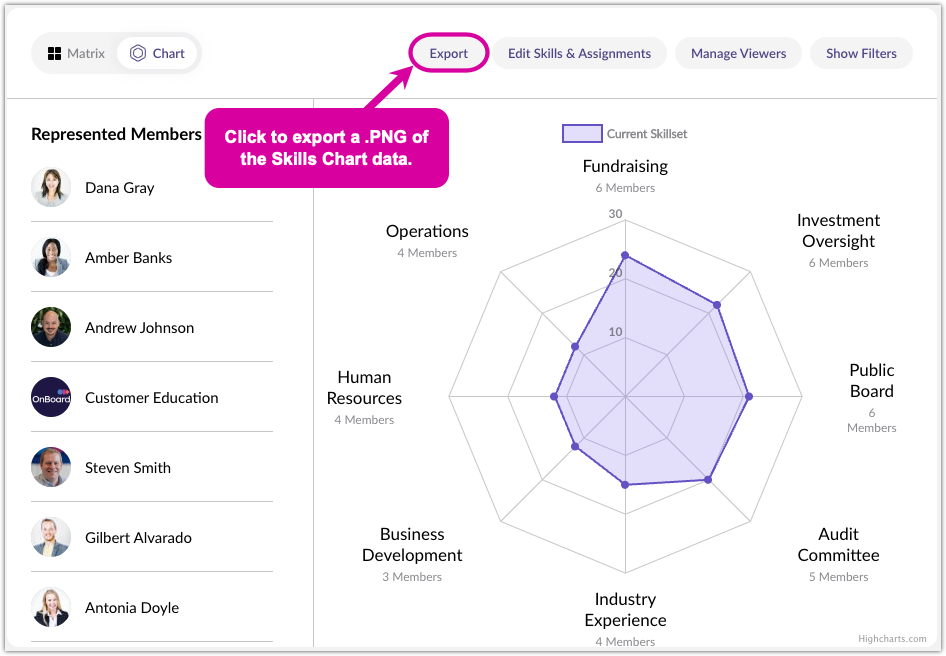Viewport: 946px width, 656px height.
Task: Export the Skills Chart as PNG
Action: 449,53
